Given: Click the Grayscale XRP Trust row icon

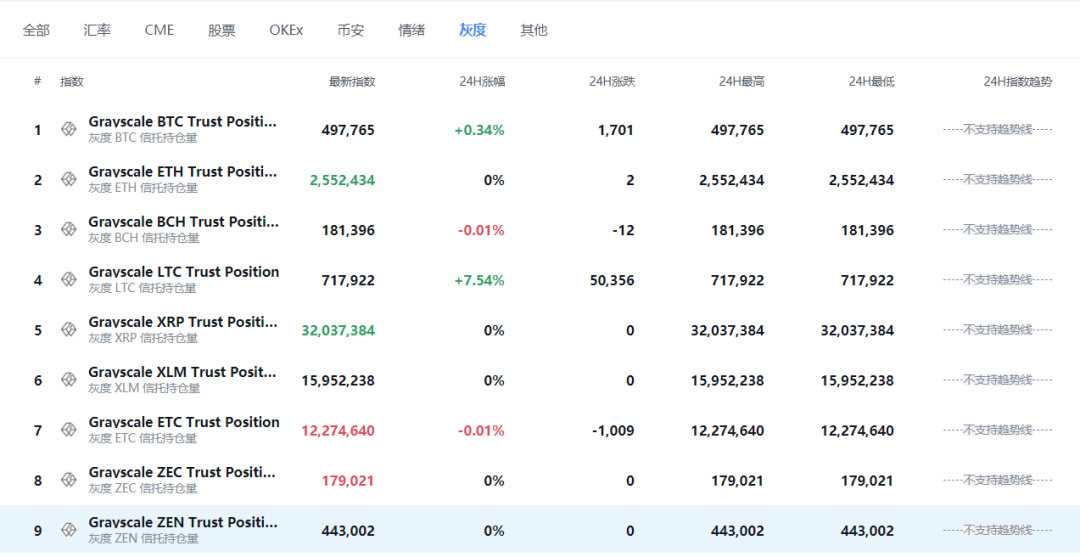Looking at the screenshot, I should (69, 330).
